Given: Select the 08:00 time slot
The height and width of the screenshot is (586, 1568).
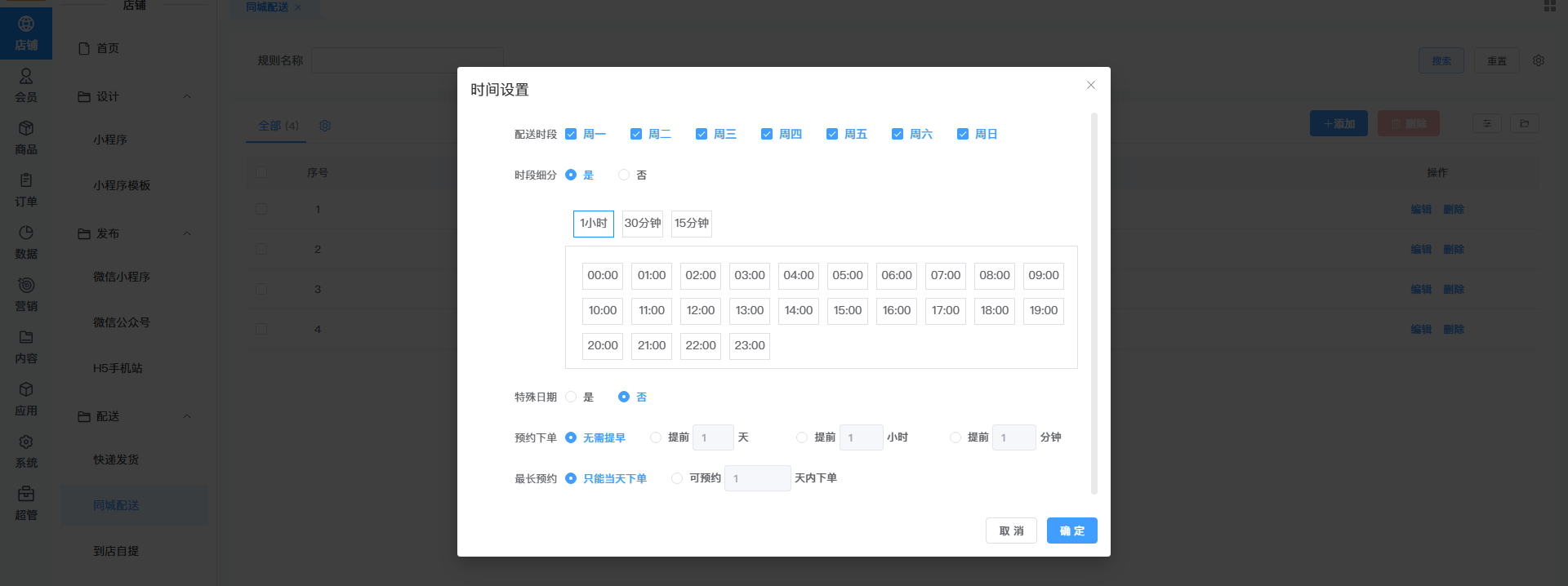Looking at the screenshot, I should (995, 276).
